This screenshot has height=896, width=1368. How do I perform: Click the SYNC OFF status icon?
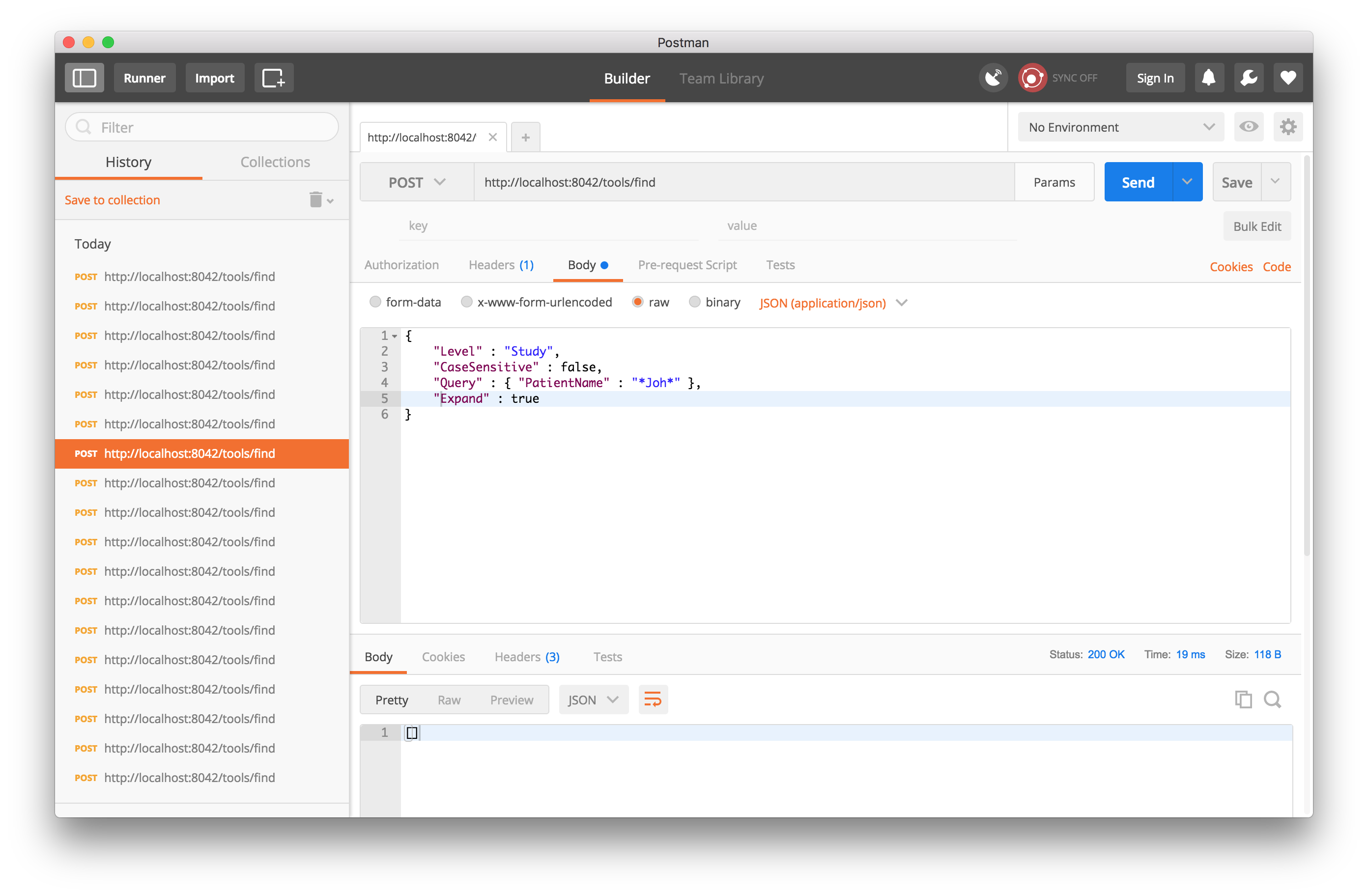pyautogui.click(x=1032, y=78)
